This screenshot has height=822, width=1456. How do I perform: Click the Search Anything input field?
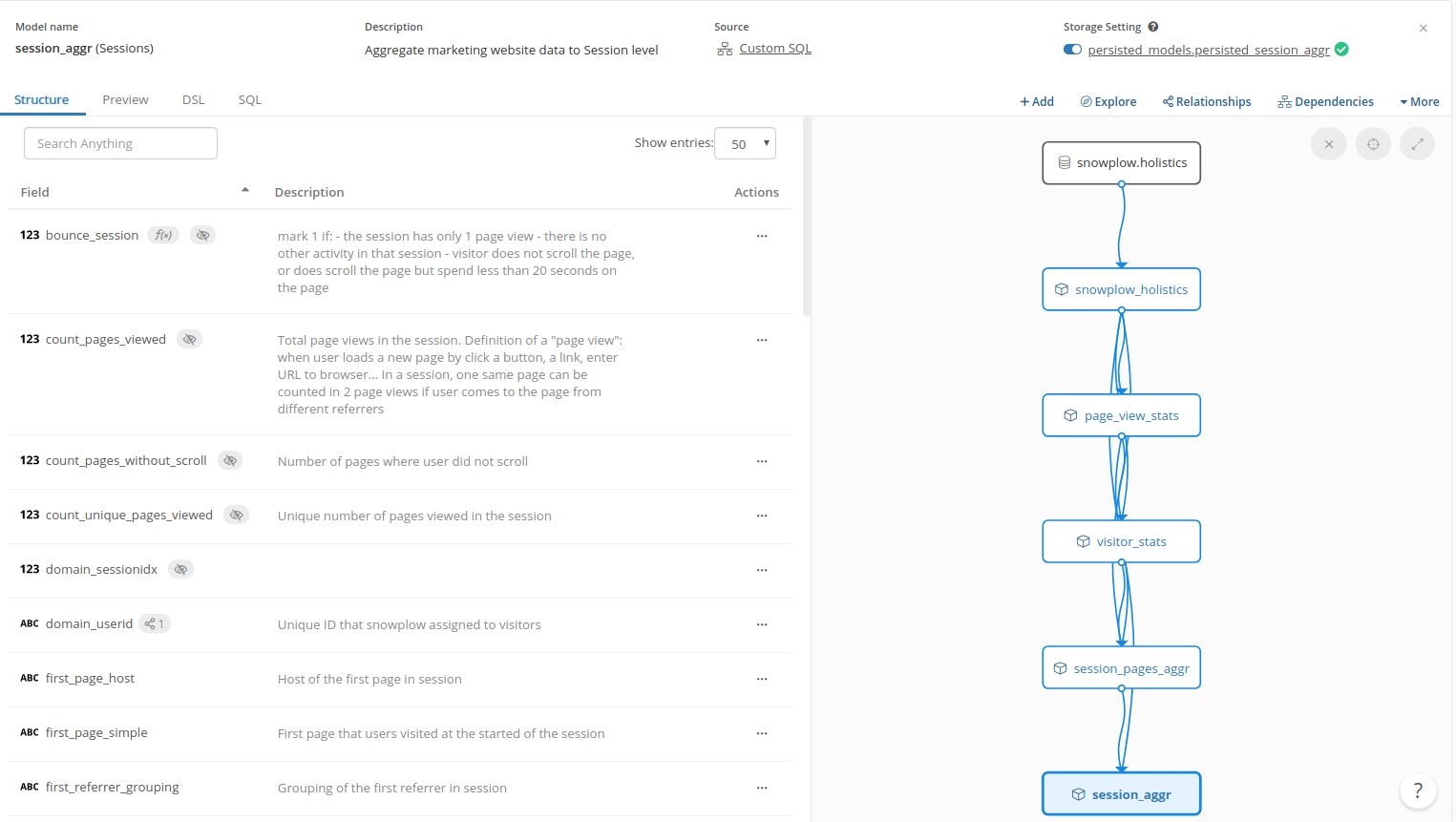coord(120,143)
